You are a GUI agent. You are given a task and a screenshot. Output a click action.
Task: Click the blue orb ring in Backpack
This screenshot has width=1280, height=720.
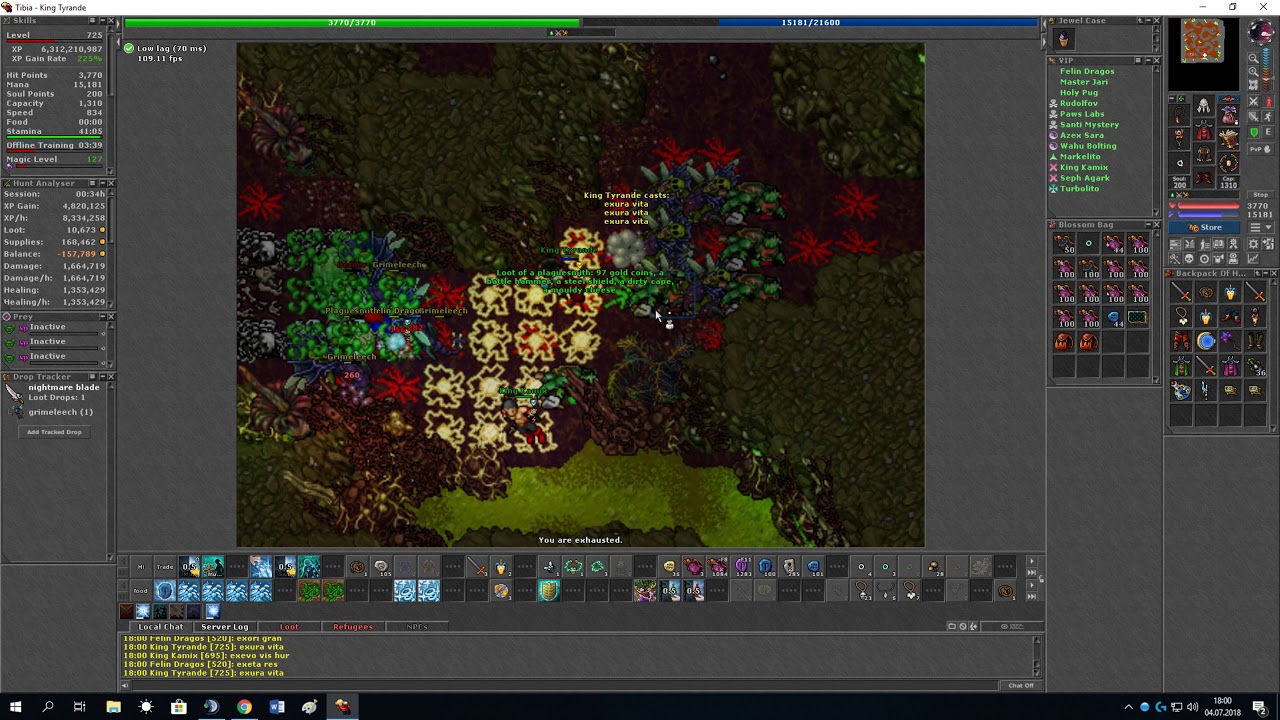[x=1206, y=341]
